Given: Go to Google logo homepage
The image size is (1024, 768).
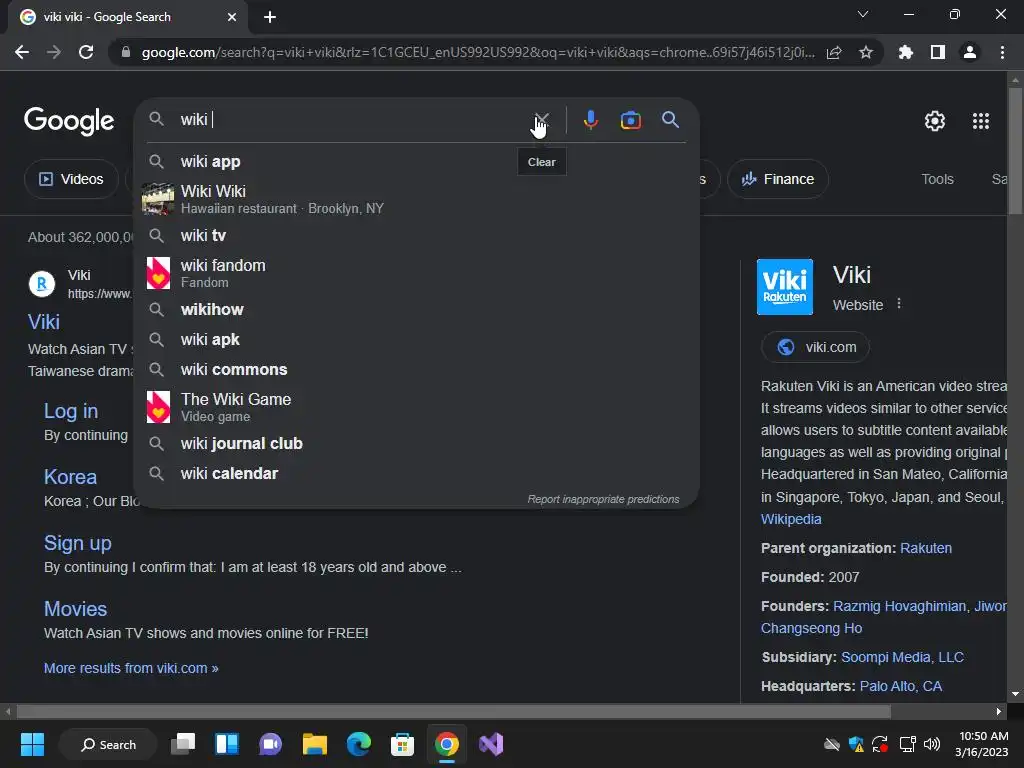Looking at the screenshot, I should (69, 121).
